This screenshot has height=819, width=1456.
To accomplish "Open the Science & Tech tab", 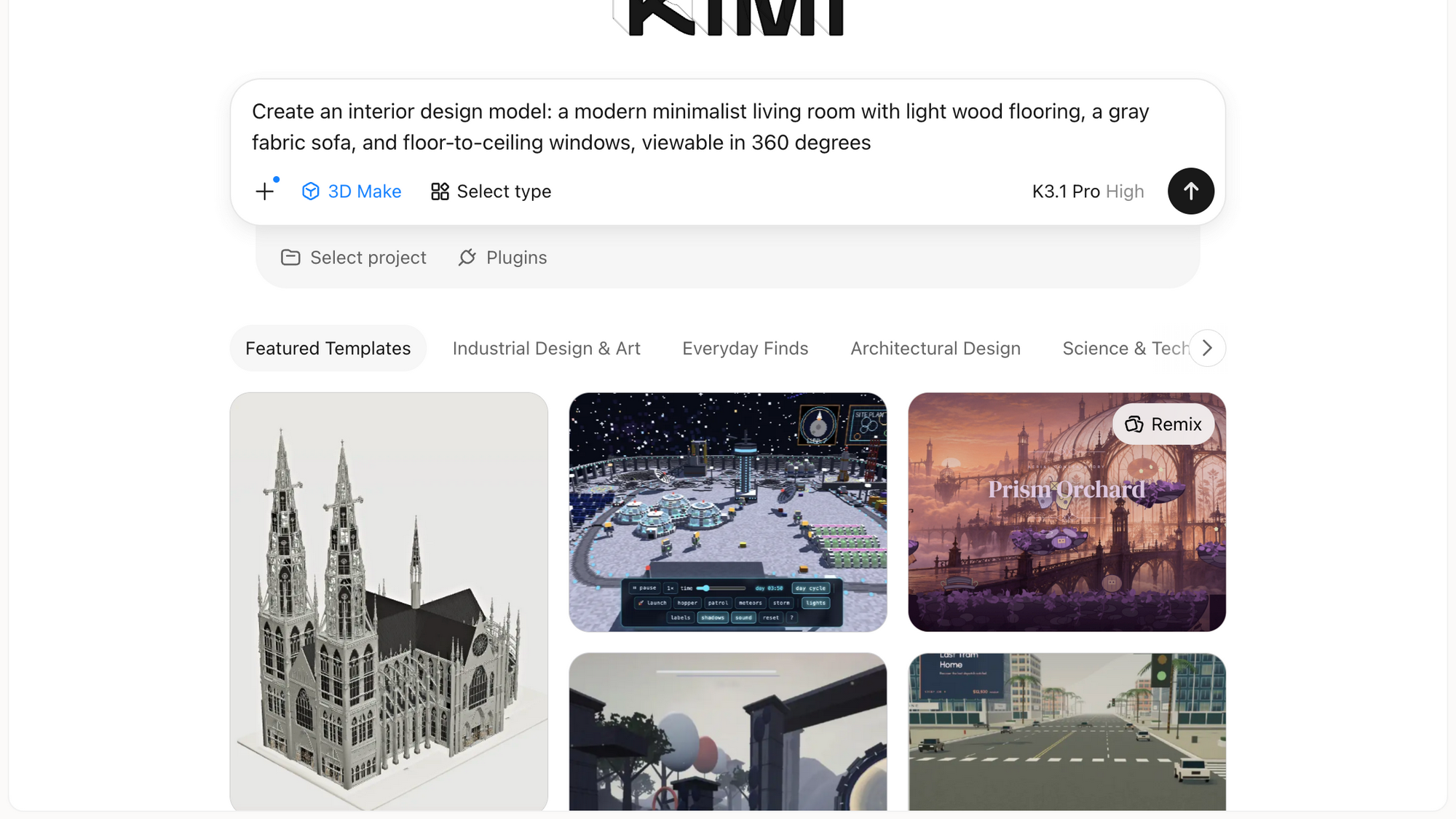I will point(1125,349).
